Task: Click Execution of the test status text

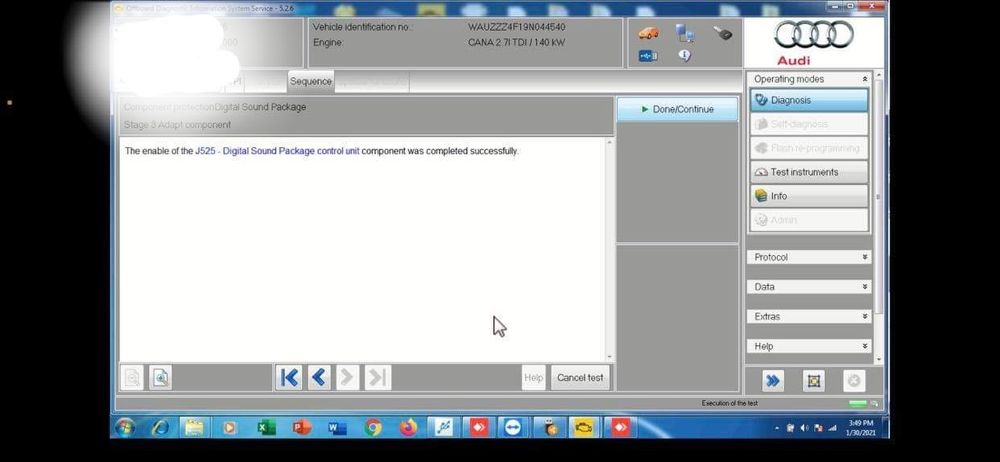Action: pyautogui.click(x=730, y=403)
